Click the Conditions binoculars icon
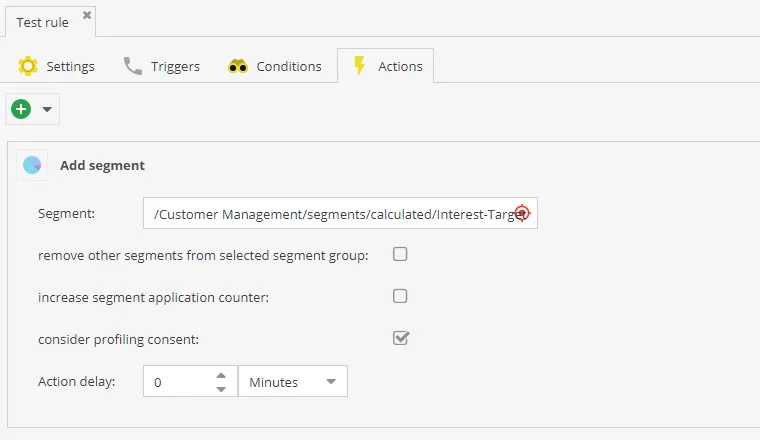Viewport: 760px width, 440px height. pos(238,66)
